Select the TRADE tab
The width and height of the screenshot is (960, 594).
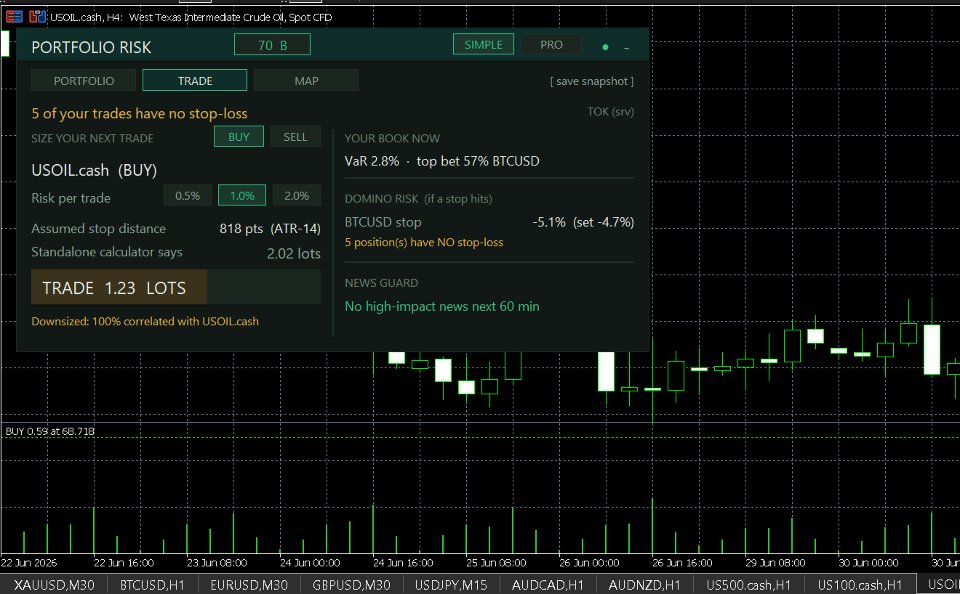pos(195,80)
